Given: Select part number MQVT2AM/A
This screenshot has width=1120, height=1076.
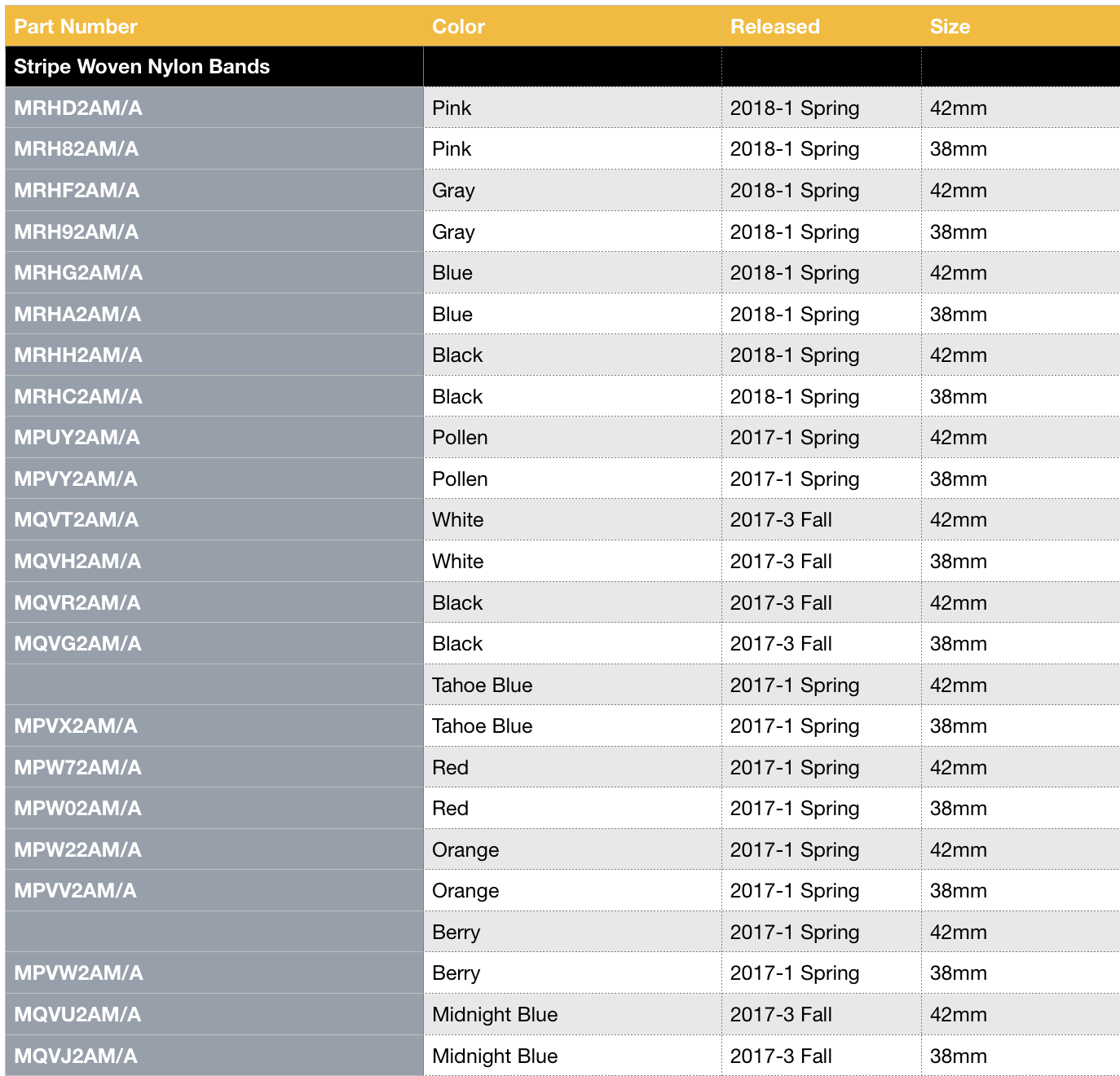Looking at the screenshot, I should pos(77,520).
